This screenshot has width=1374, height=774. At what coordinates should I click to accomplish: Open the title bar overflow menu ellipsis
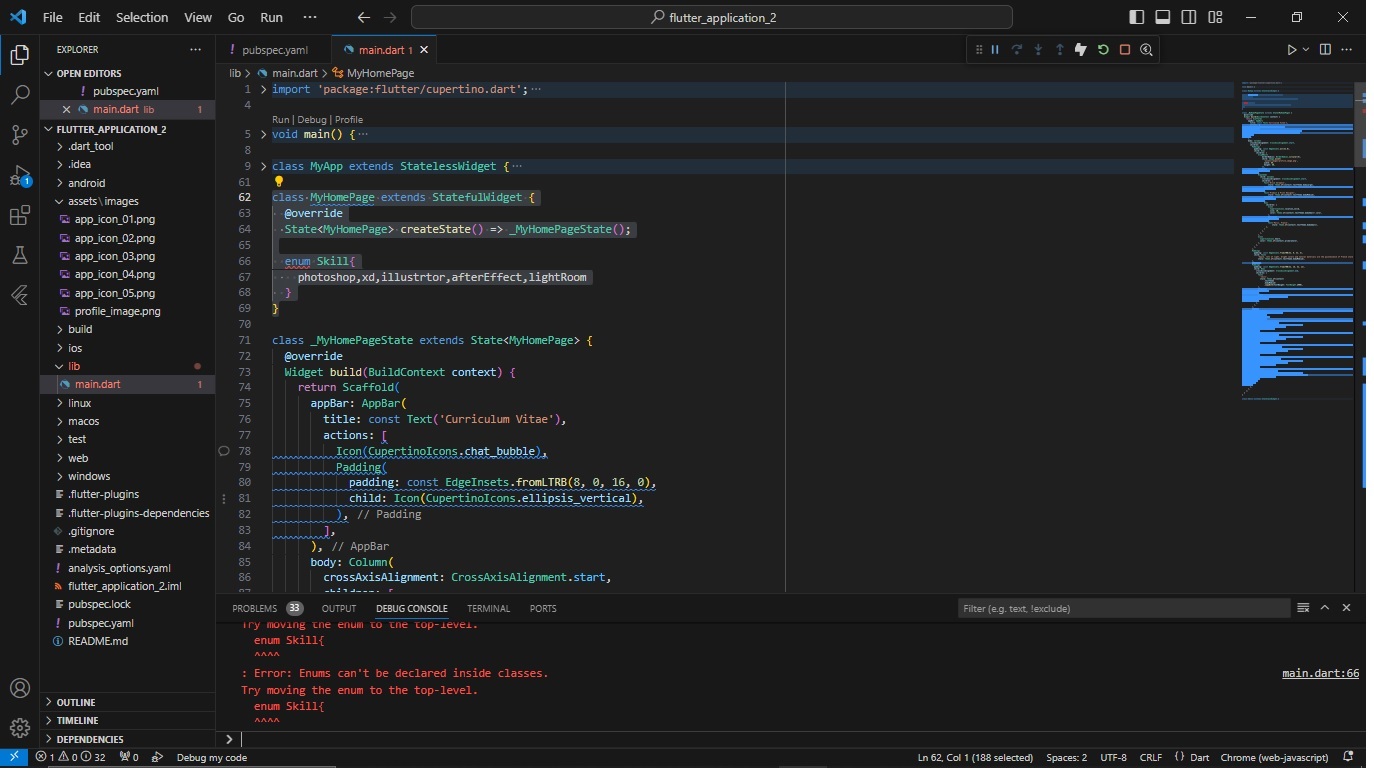310,17
